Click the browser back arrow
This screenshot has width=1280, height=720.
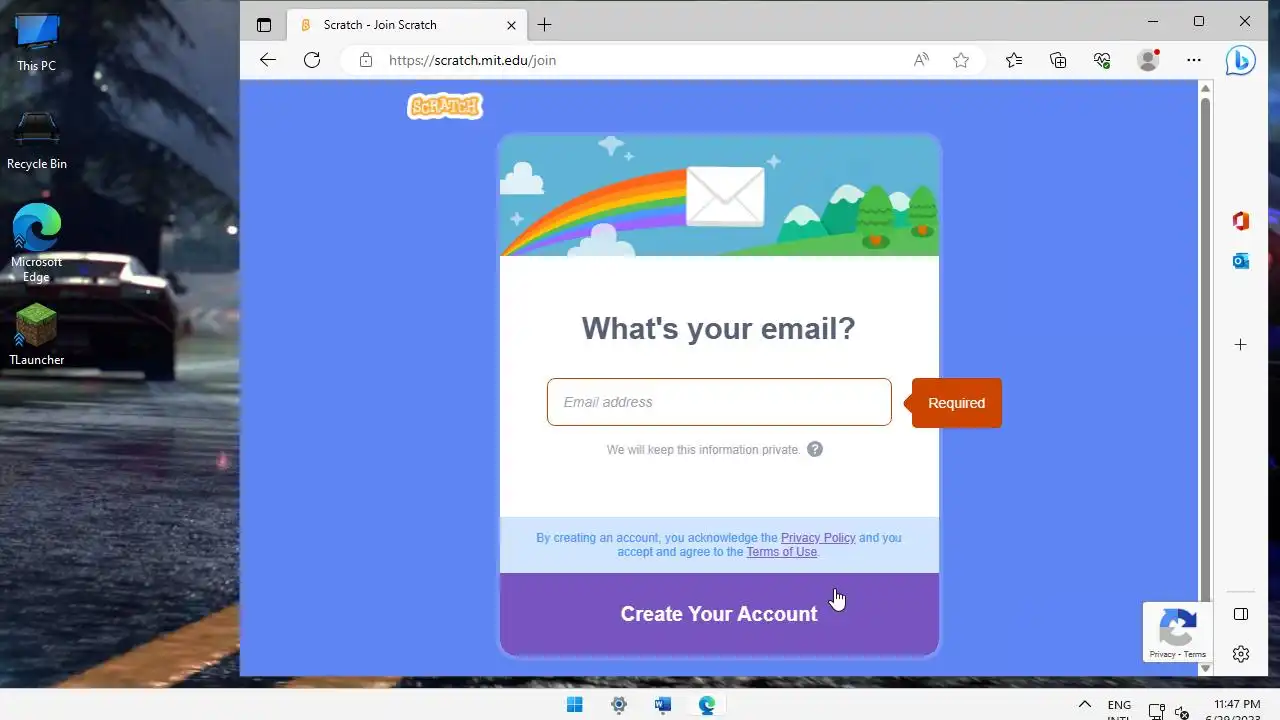[x=267, y=60]
